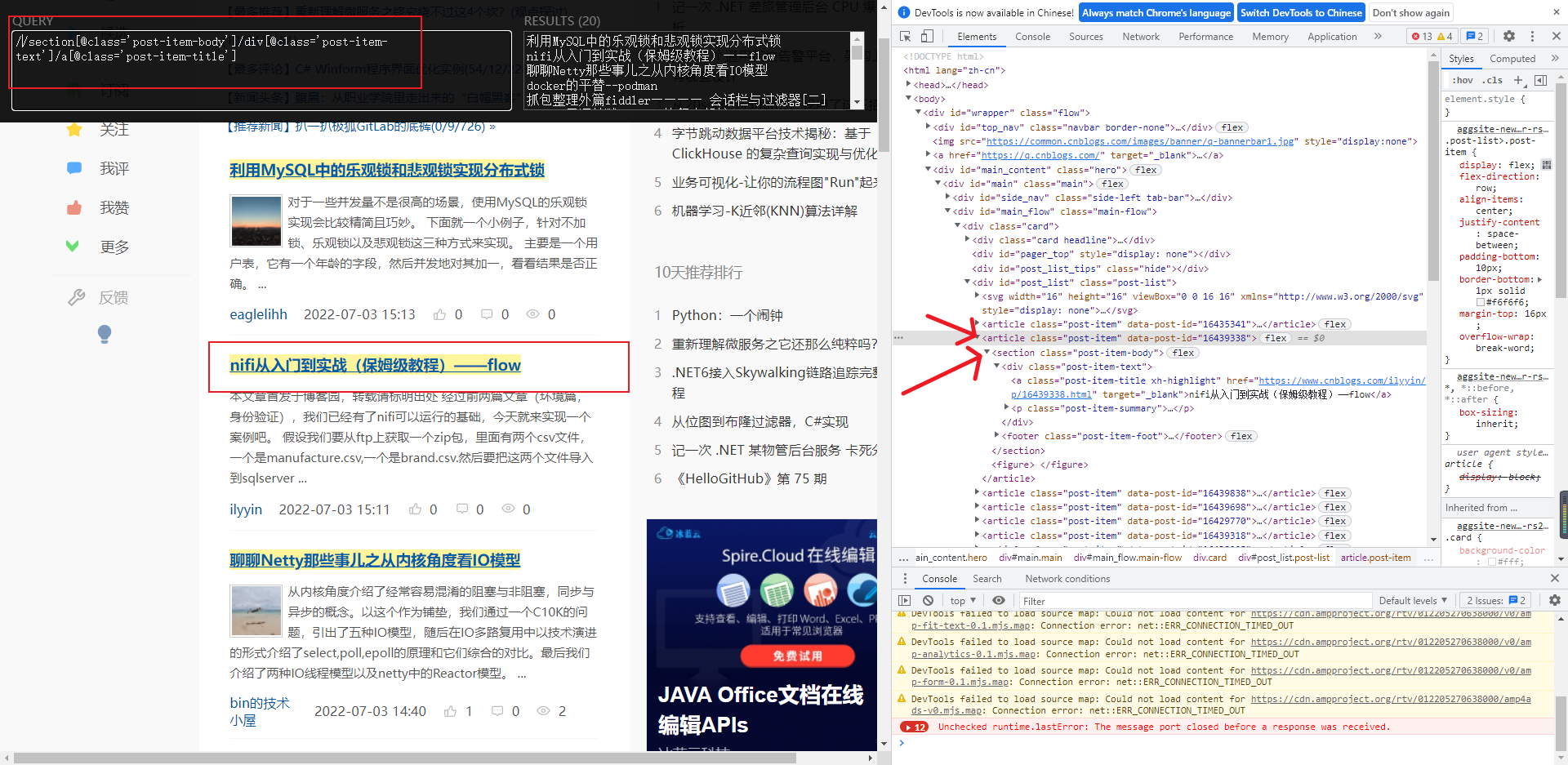Clear the console with the ban icon
Screen dimensions: 1568x765
pyautogui.click(x=928, y=600)
